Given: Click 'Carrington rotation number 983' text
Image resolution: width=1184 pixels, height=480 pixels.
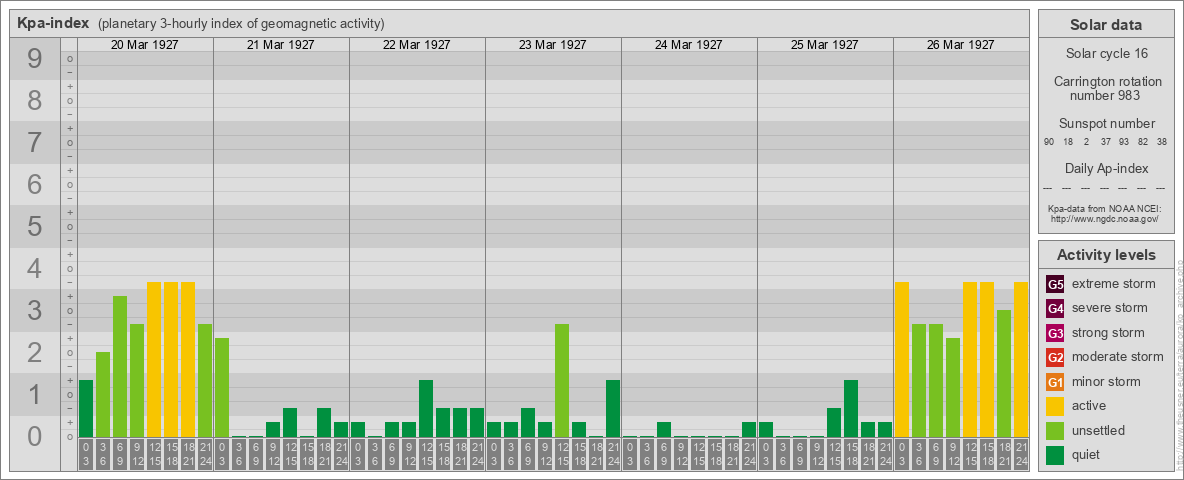Looking at the screenshot, I should 1106,88.
